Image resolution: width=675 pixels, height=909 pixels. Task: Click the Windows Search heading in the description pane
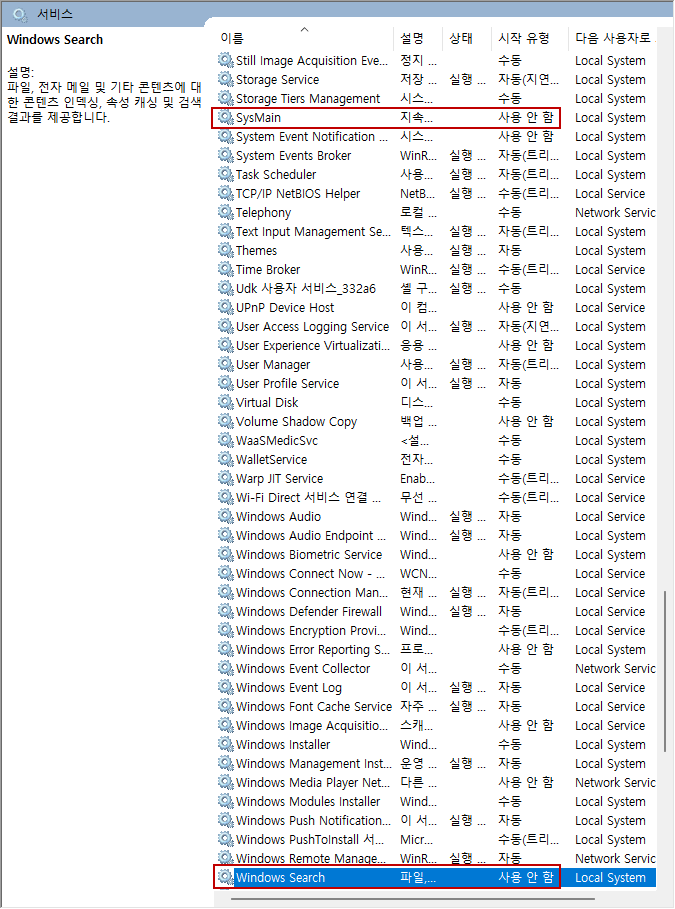[x=55, y=39]
